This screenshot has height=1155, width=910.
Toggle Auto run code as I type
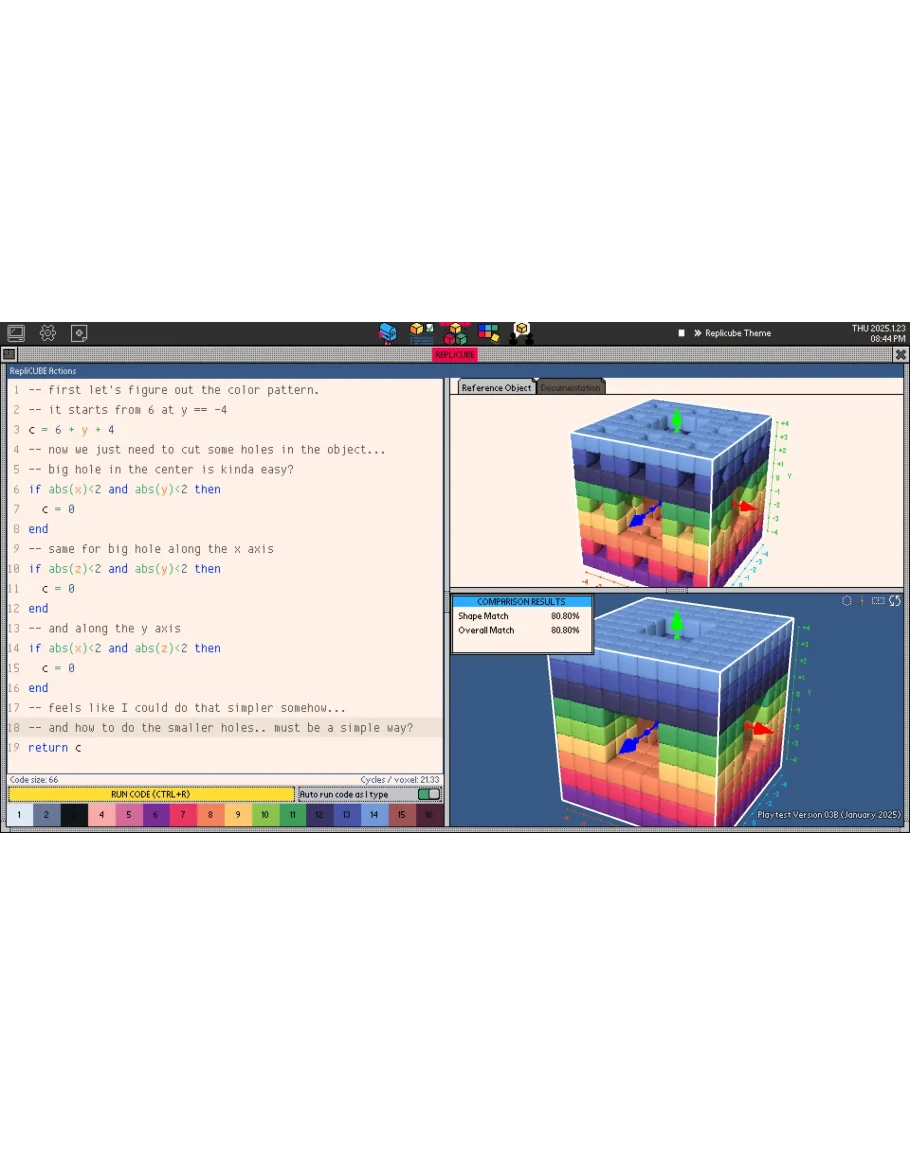428,794
